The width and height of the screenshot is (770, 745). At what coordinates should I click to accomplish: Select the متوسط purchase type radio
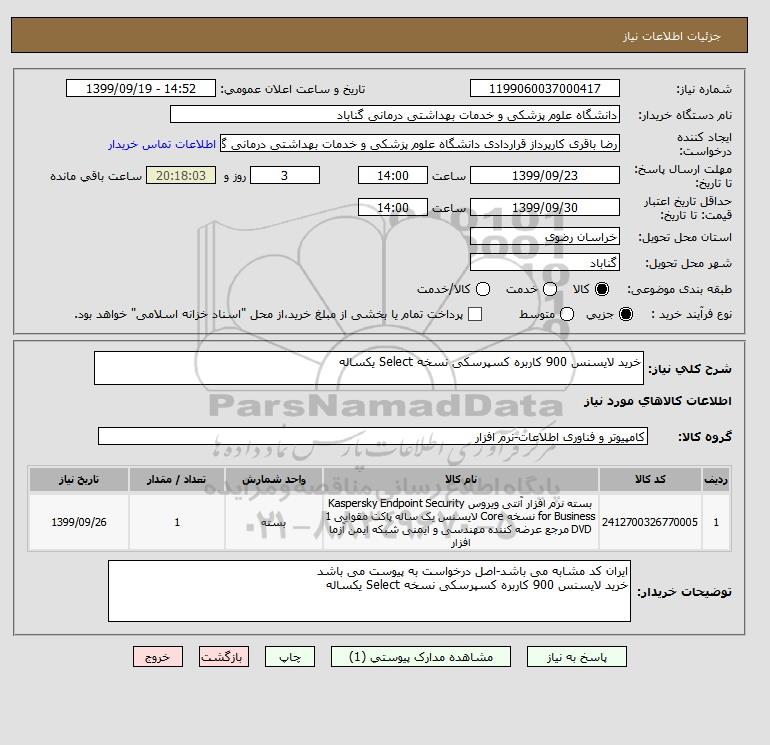567,314
